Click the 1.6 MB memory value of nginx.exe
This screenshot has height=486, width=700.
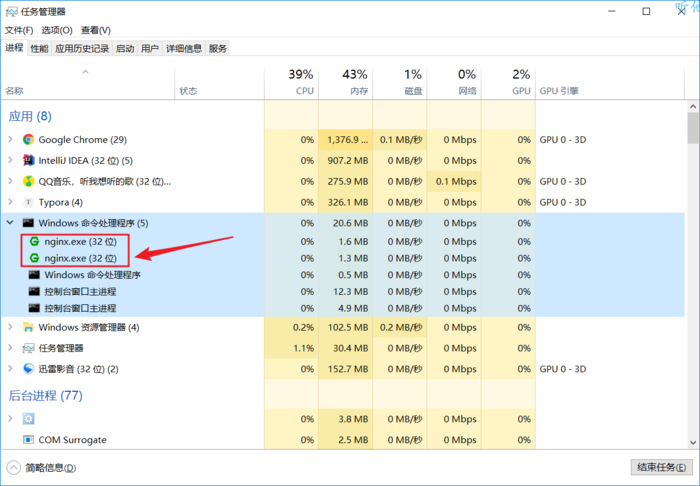click(x=353, y=241)
